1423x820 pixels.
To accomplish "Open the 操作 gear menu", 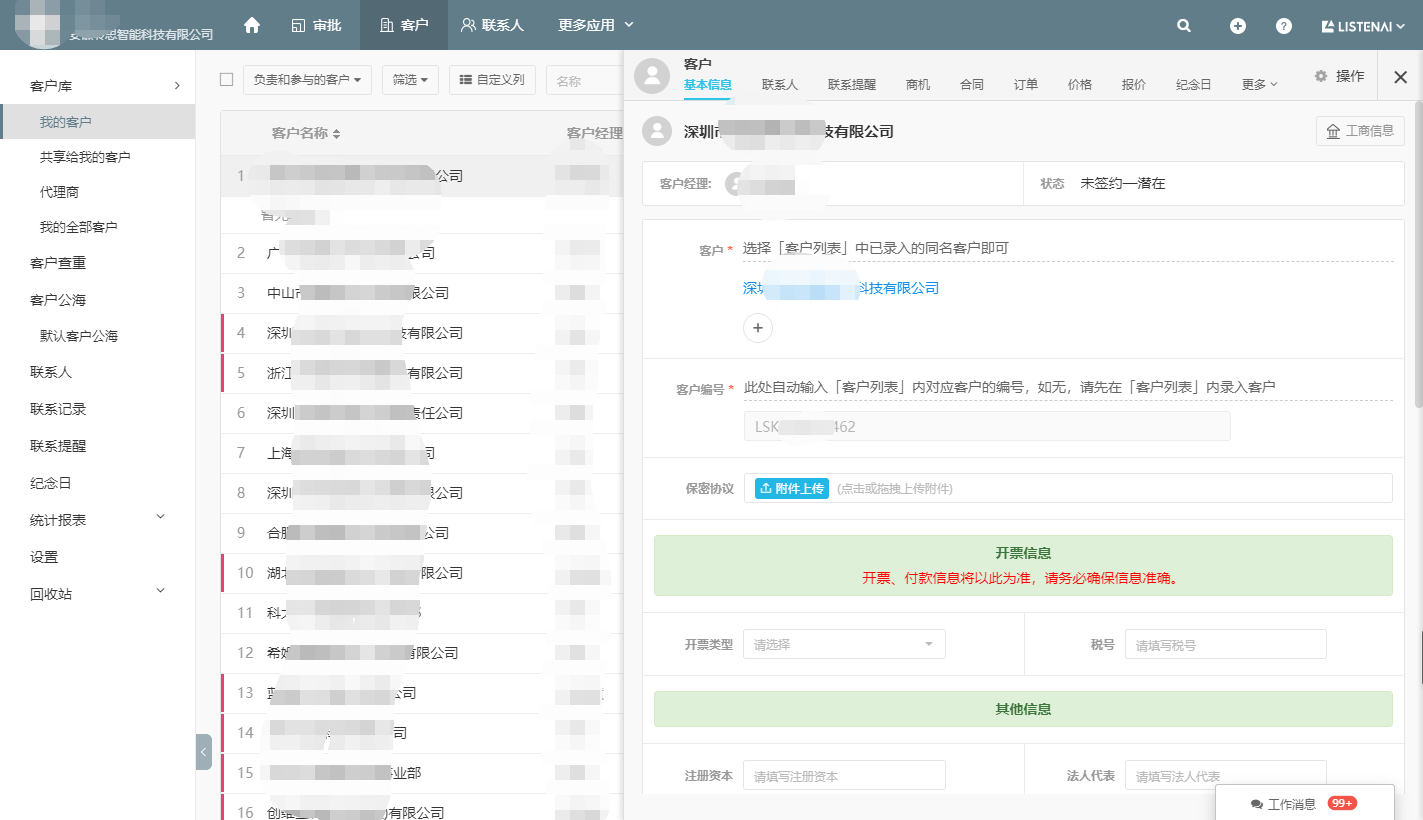I will tap(1339, 76).
